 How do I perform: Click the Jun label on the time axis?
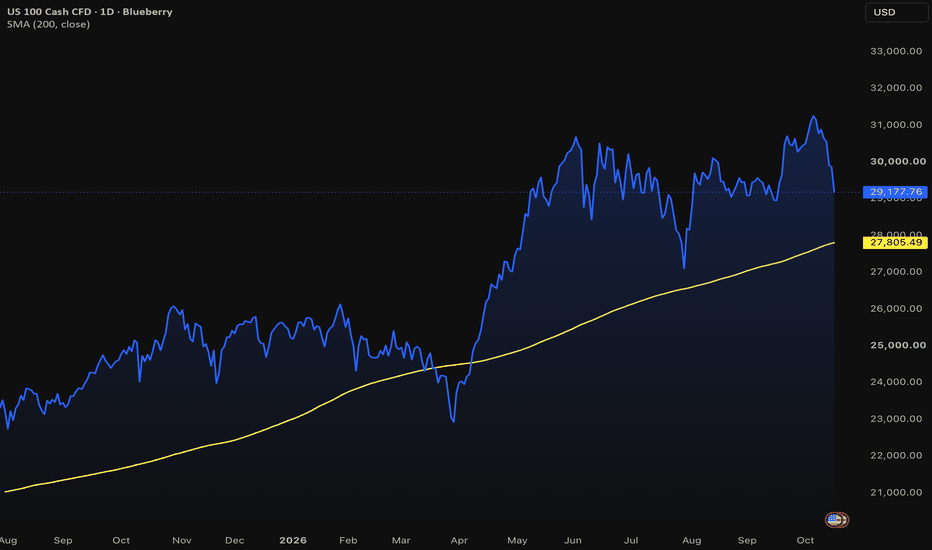(x=573, y=540)
